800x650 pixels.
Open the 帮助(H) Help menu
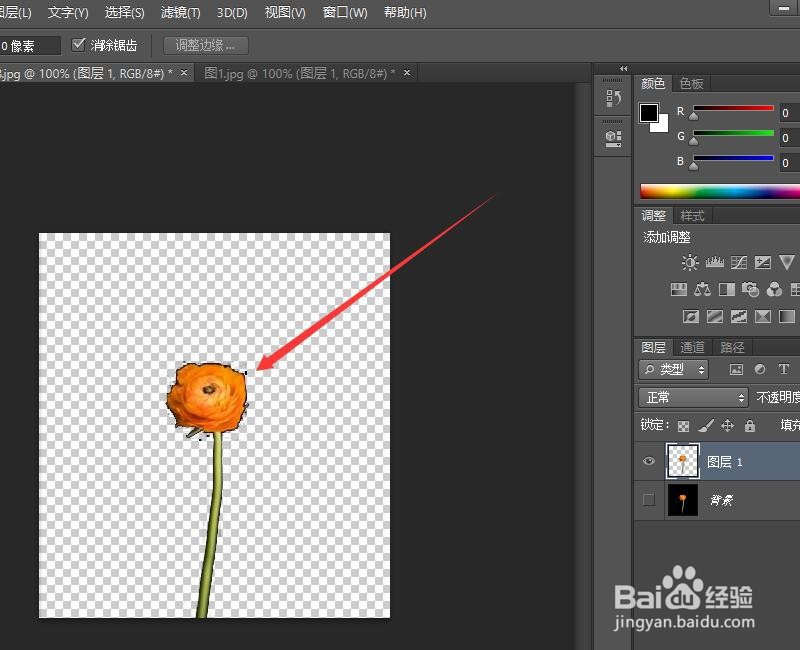pyautogui.click(x=405, y=12)
